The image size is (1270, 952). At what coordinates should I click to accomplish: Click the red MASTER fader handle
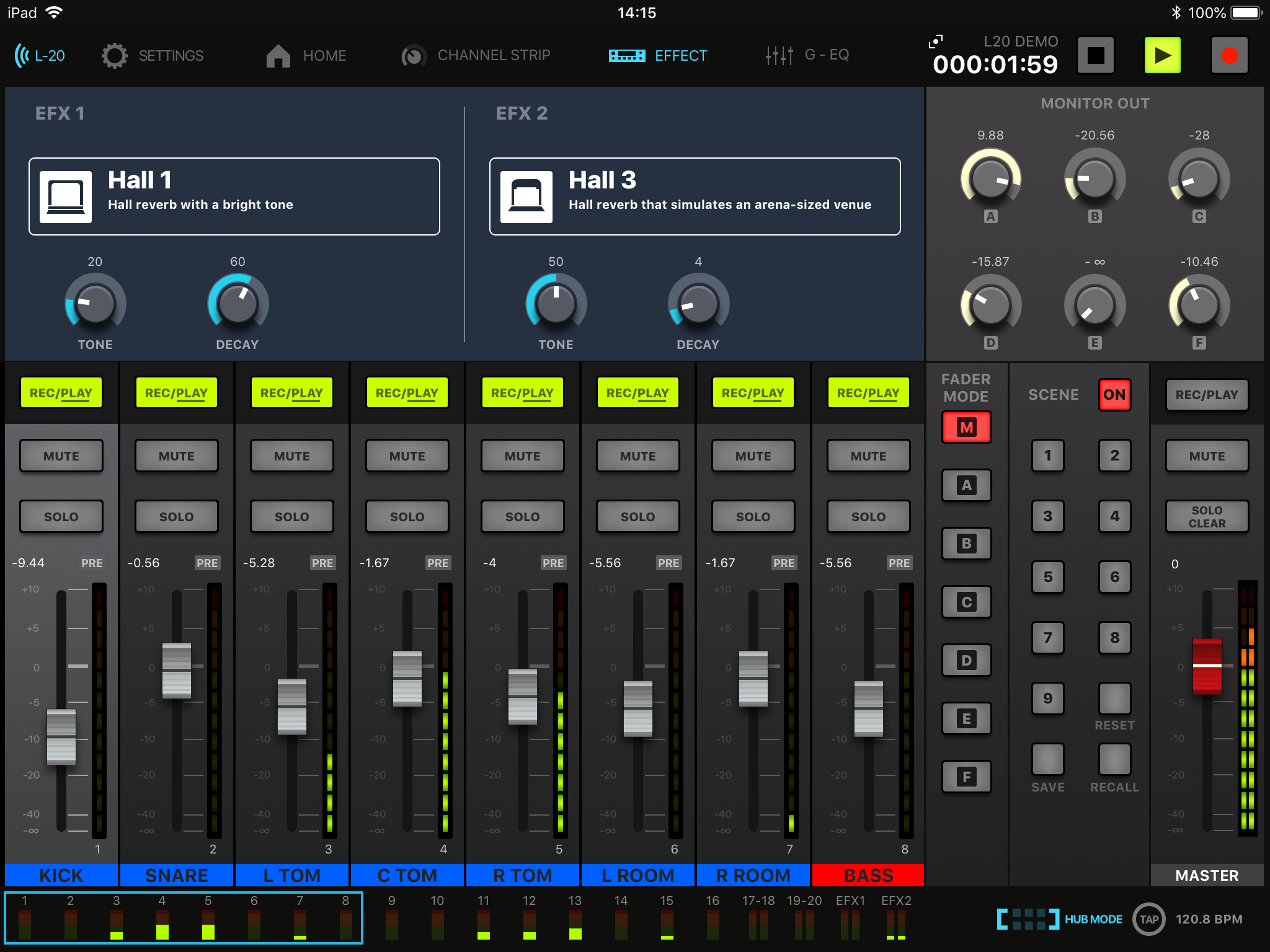point(1207,666)
